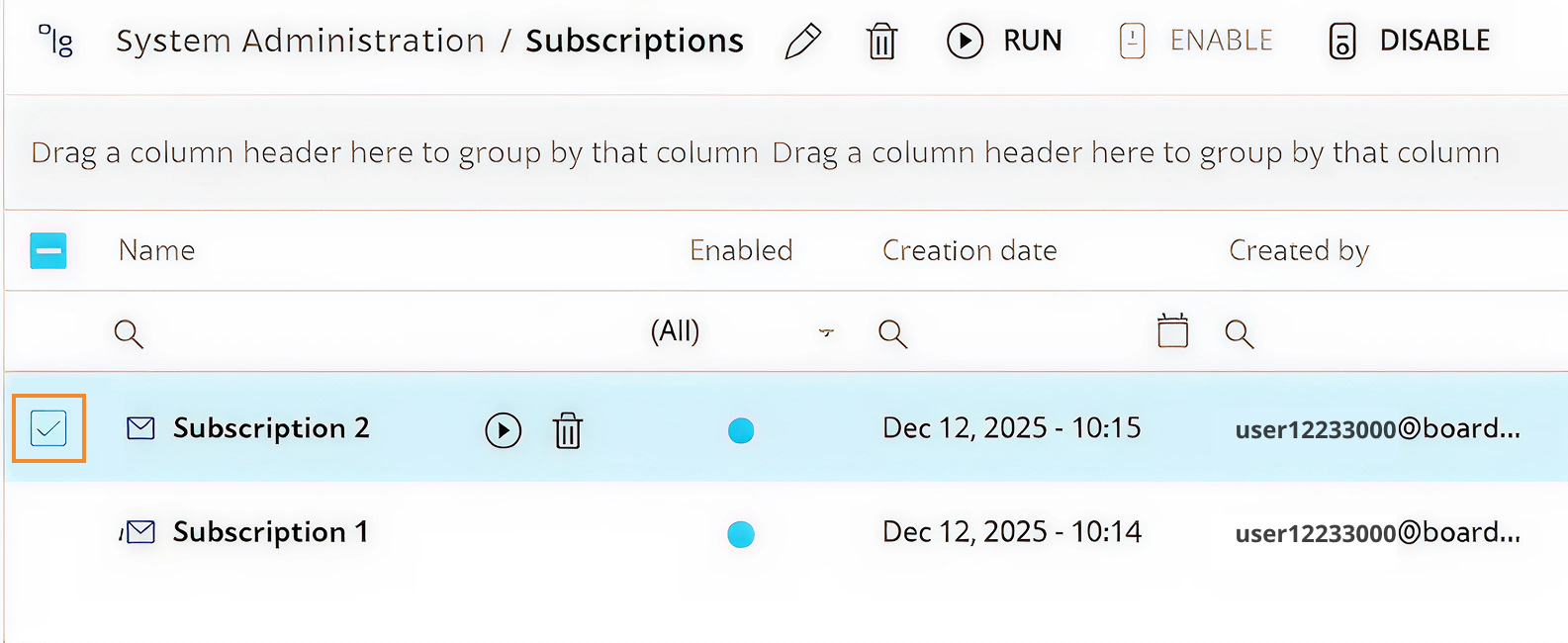Click the ENABLE button
Viewport: 1568px width, 643px height.
click(x=1195, y=41)
